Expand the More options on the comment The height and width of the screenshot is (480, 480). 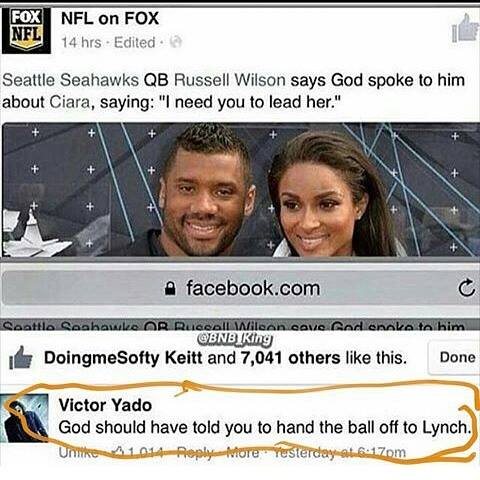[243, 452]
